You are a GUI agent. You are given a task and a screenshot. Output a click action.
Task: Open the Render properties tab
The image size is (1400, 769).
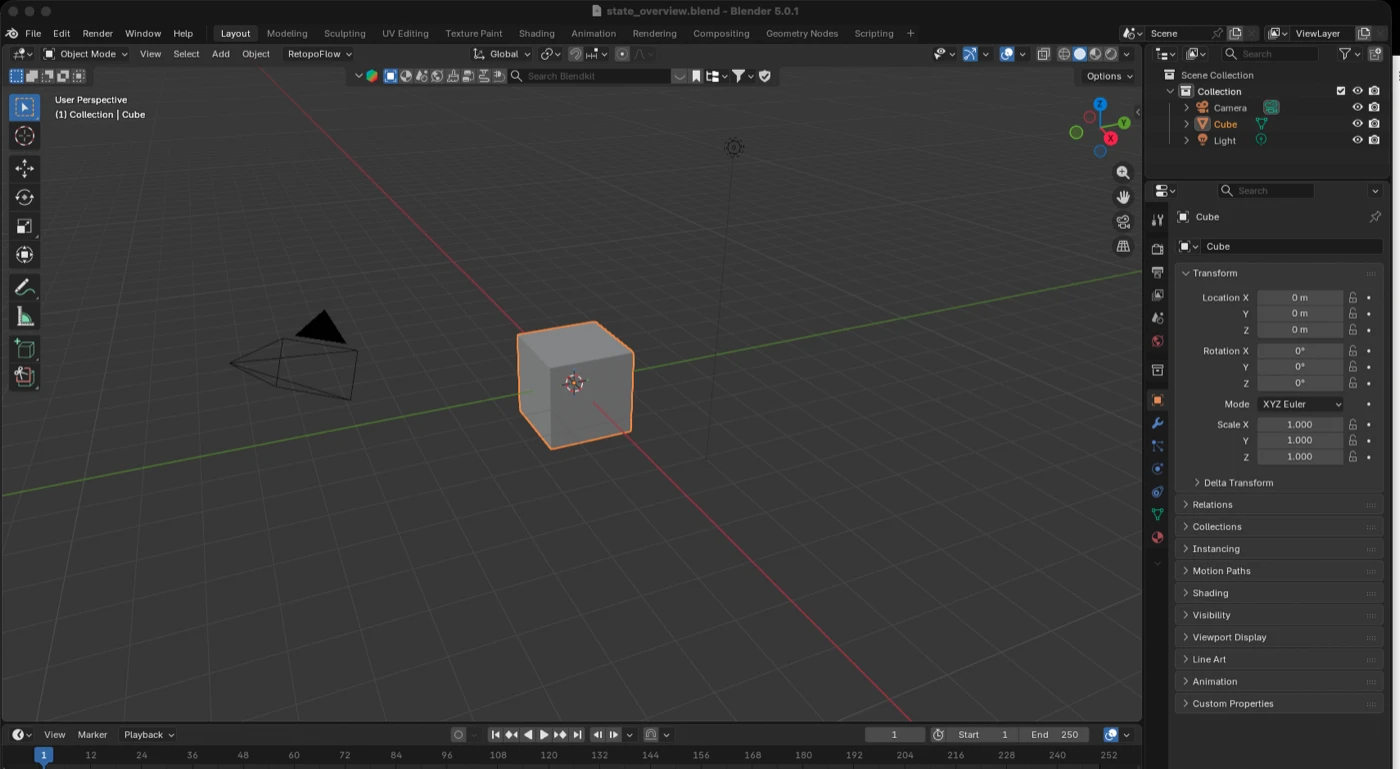click(1157, 249)
